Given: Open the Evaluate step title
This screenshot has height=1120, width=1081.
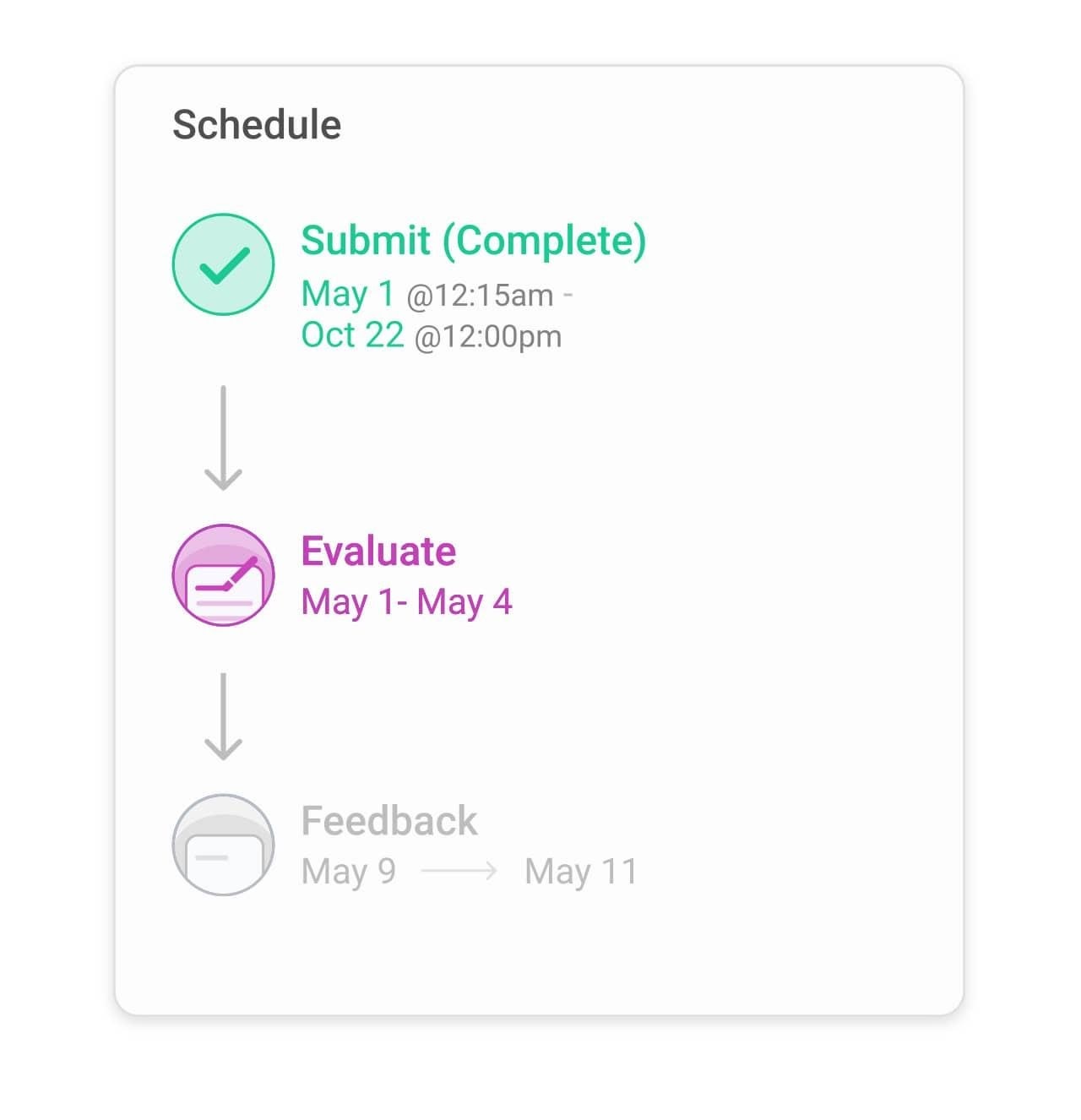Looking at the screenshot, I should 378,552.
